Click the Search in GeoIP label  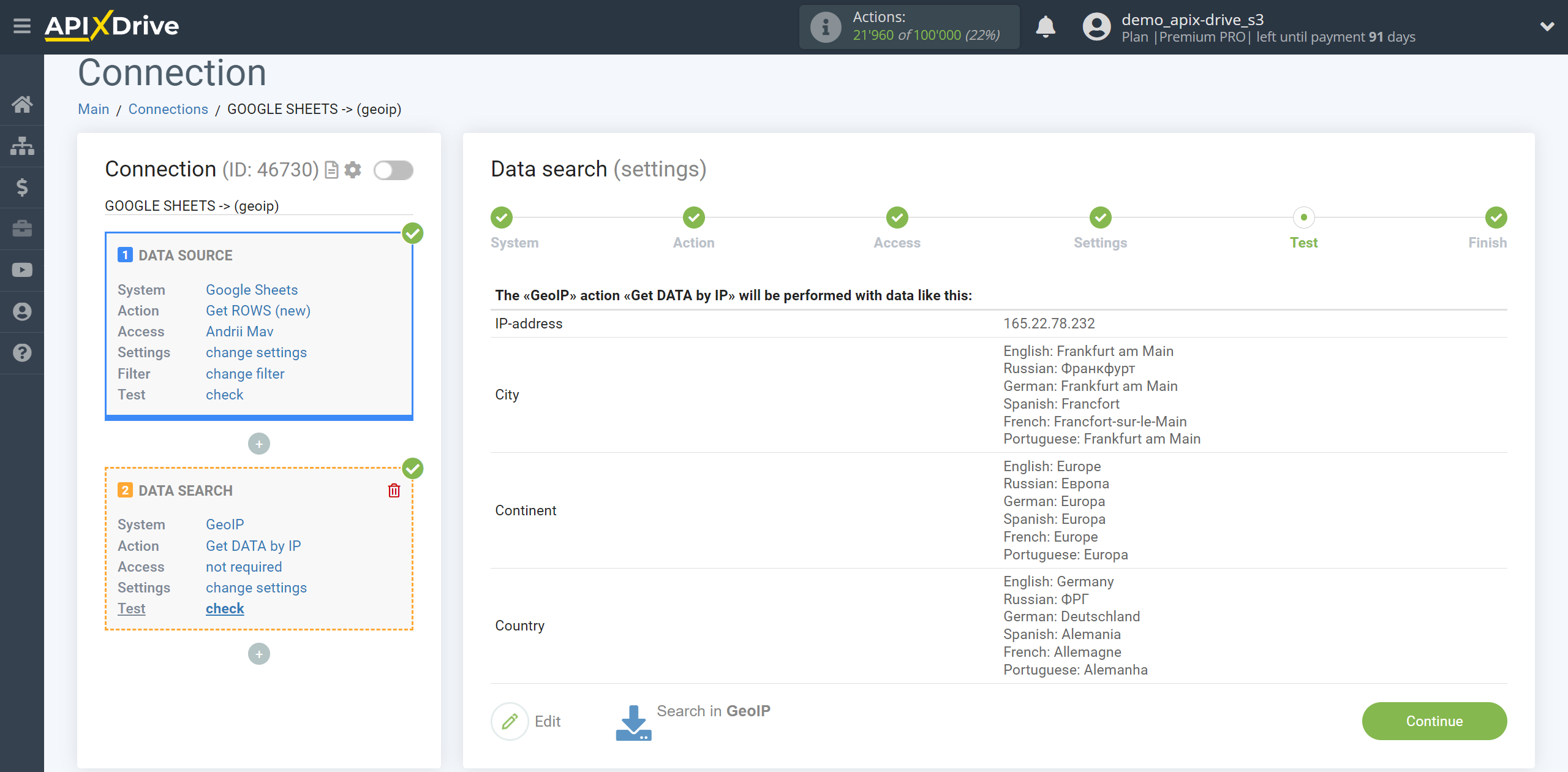[x=714, y=711]
